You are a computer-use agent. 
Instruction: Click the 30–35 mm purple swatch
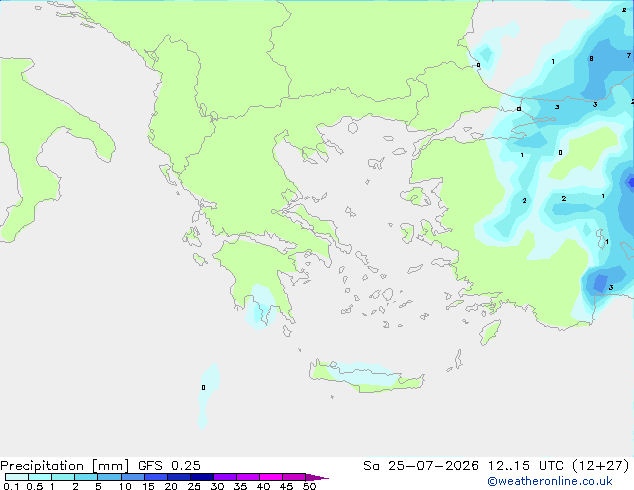(x=224, y=477)
